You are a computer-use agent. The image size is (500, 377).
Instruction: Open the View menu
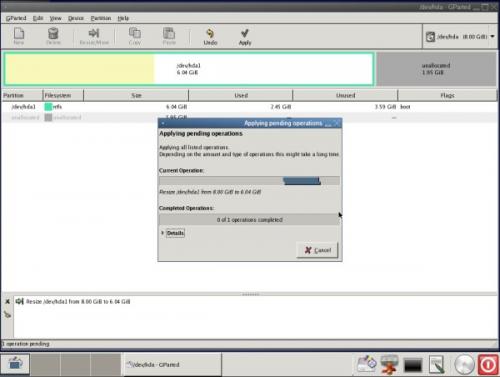[56, 18]
